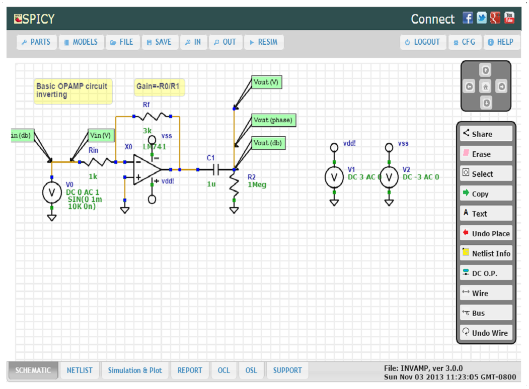Choose the Copy tool
Screen dimensions: 529x389
tap(486, 193)
